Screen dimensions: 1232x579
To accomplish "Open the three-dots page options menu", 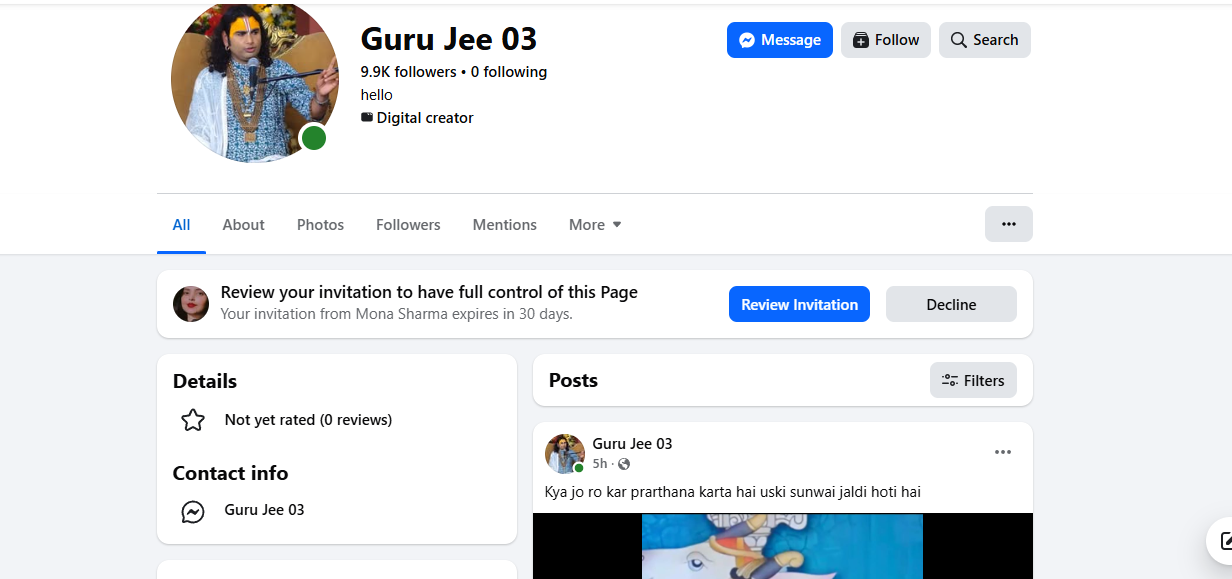I will [1008, 224].
